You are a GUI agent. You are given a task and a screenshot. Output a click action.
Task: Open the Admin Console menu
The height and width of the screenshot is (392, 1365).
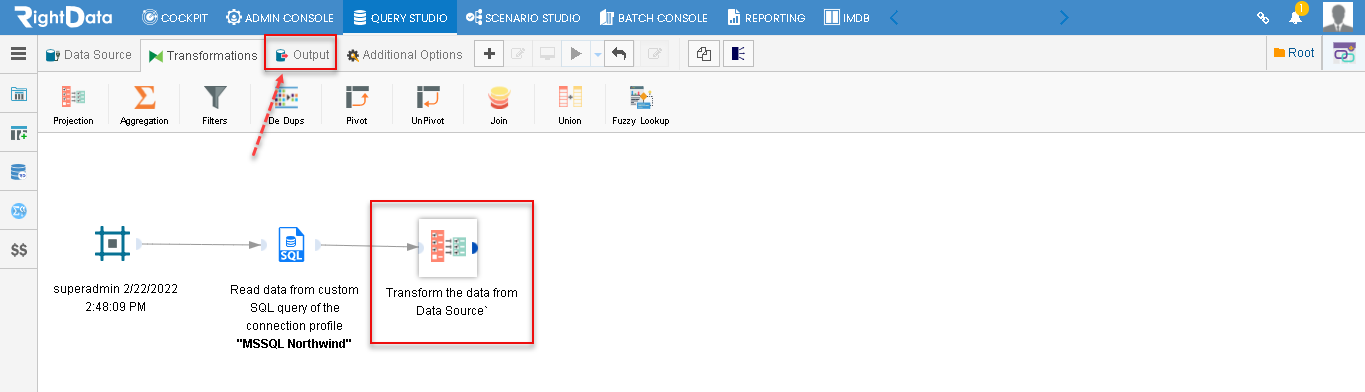280,17
